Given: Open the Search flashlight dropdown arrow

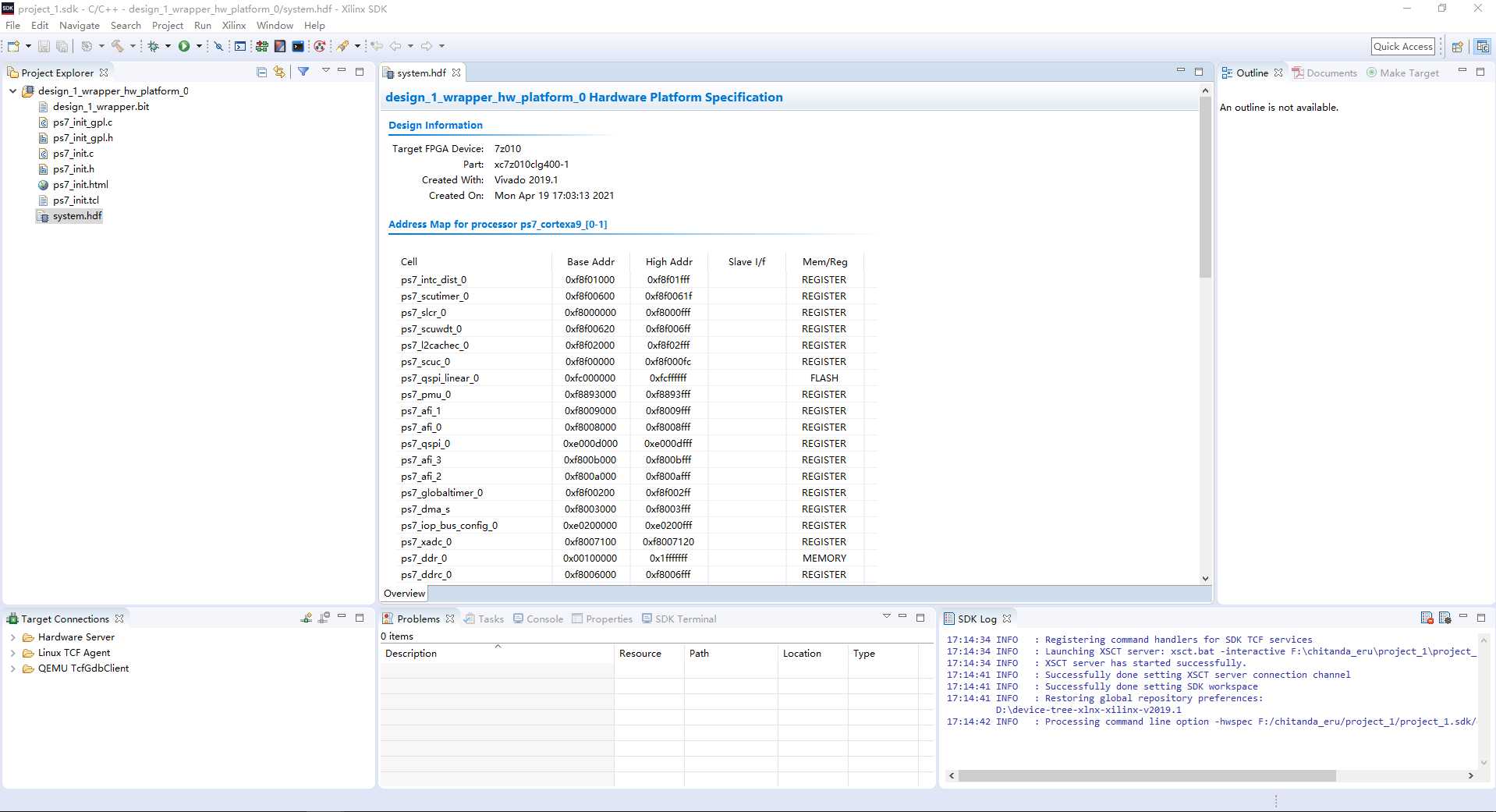Looking at the screenshot, I should click(x=357, y=47).
